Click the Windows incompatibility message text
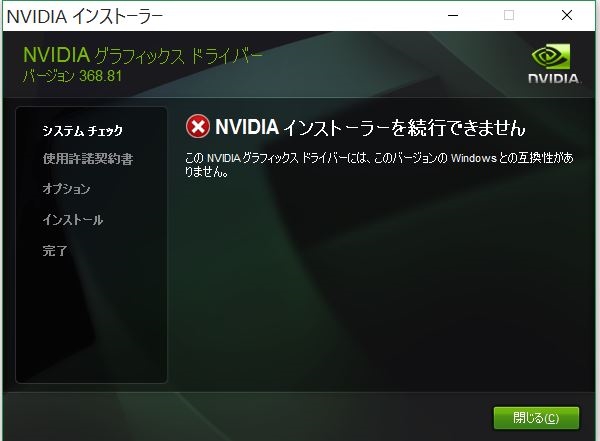Viewport: 600px width, 441px height. click(379, 165)
